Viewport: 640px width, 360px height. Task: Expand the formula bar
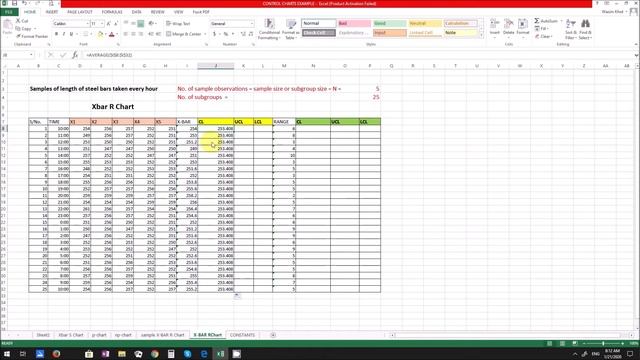point(636,55)
